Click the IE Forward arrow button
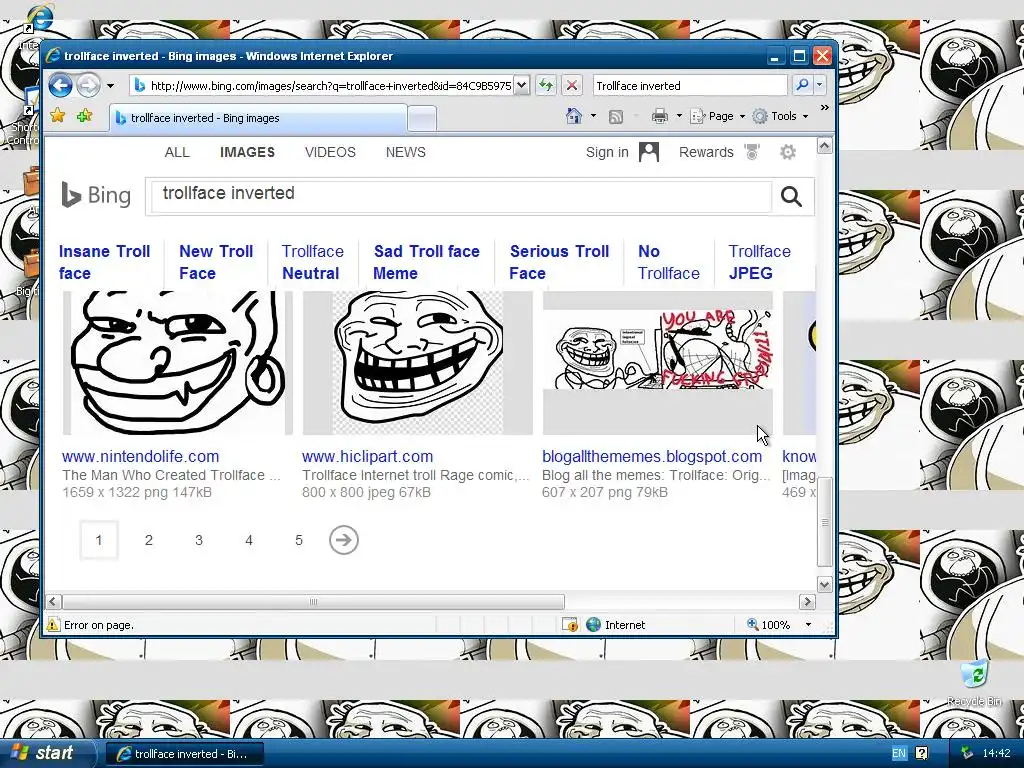 [x=88, y=86]
